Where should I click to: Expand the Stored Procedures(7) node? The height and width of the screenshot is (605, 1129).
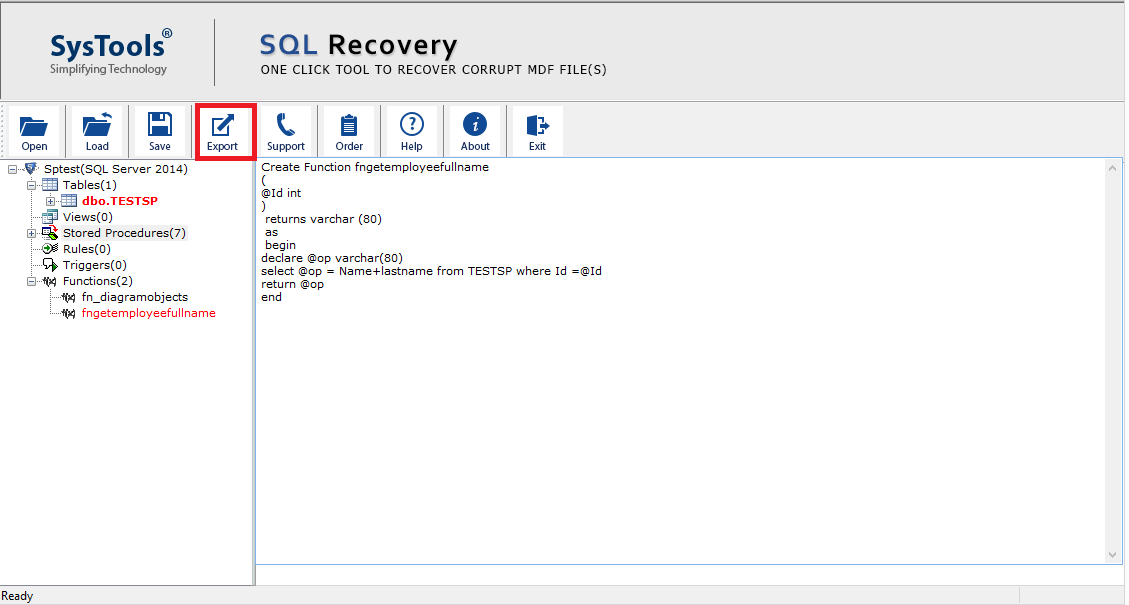coord(32,233)
